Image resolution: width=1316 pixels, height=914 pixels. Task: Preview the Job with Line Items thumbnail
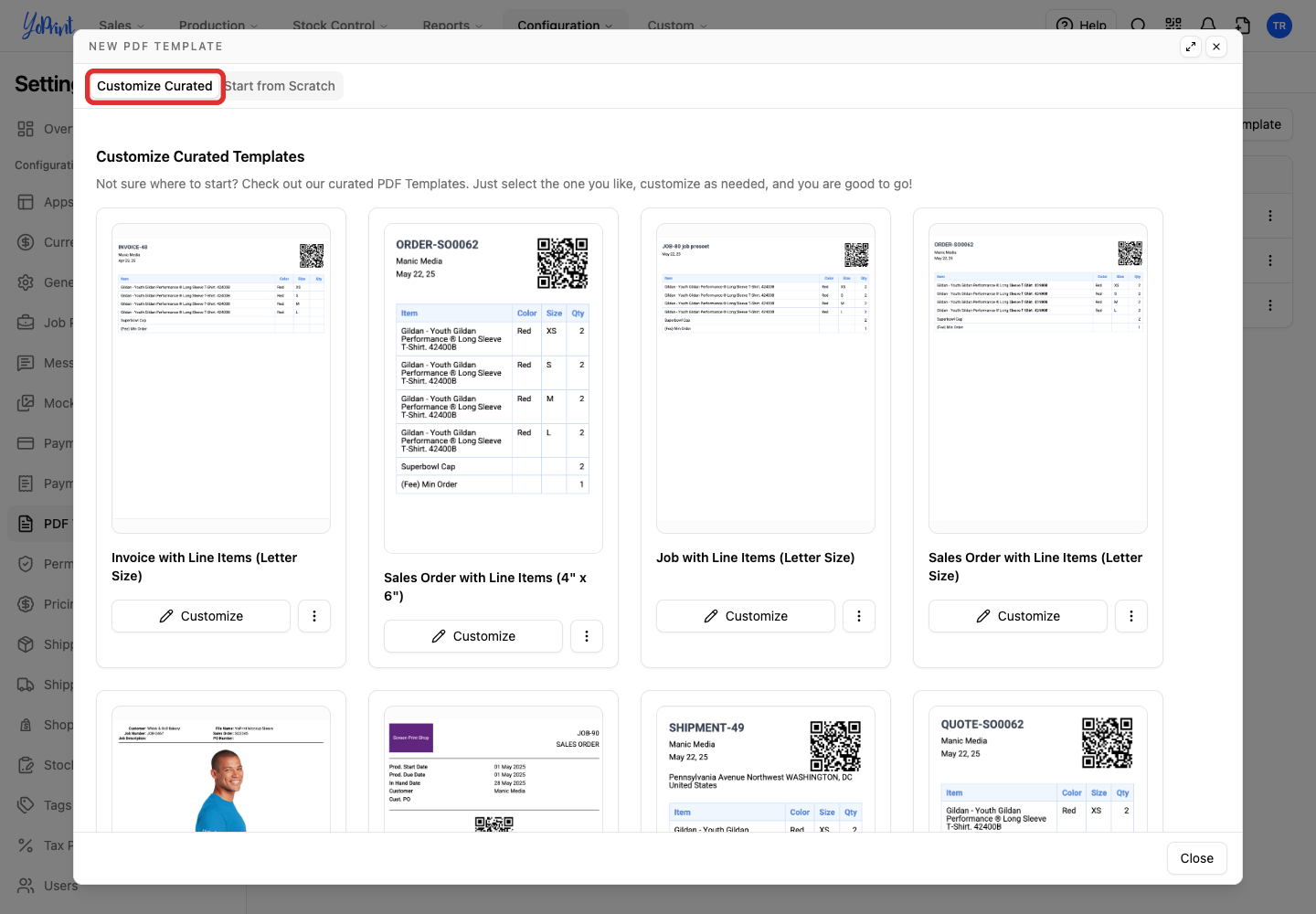click(766, 378)
